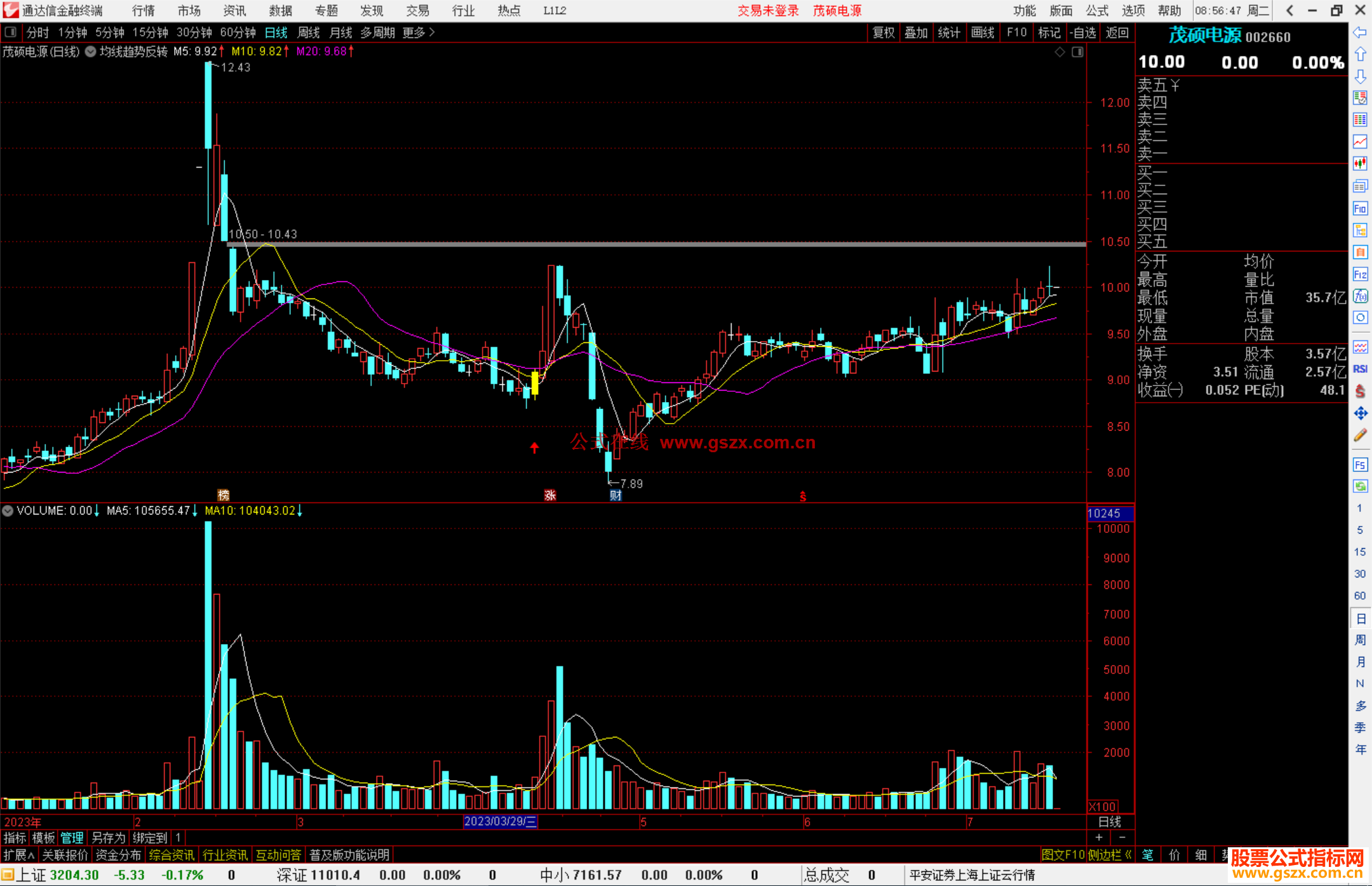The width and height of the screenshot is (1372, 886).
Task: Click the four-way move arrows icon
Action: click(x=1360, y=413)
